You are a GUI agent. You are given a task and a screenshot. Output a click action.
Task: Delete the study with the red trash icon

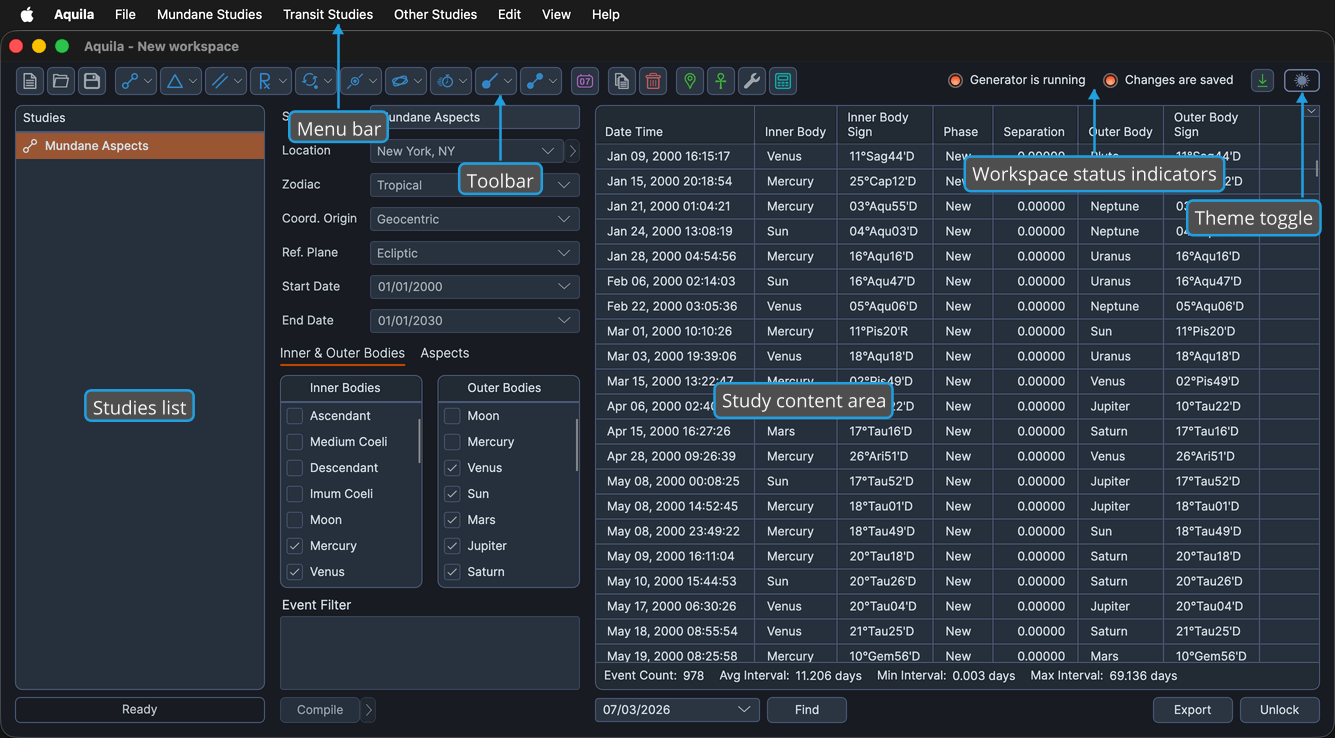653,81
